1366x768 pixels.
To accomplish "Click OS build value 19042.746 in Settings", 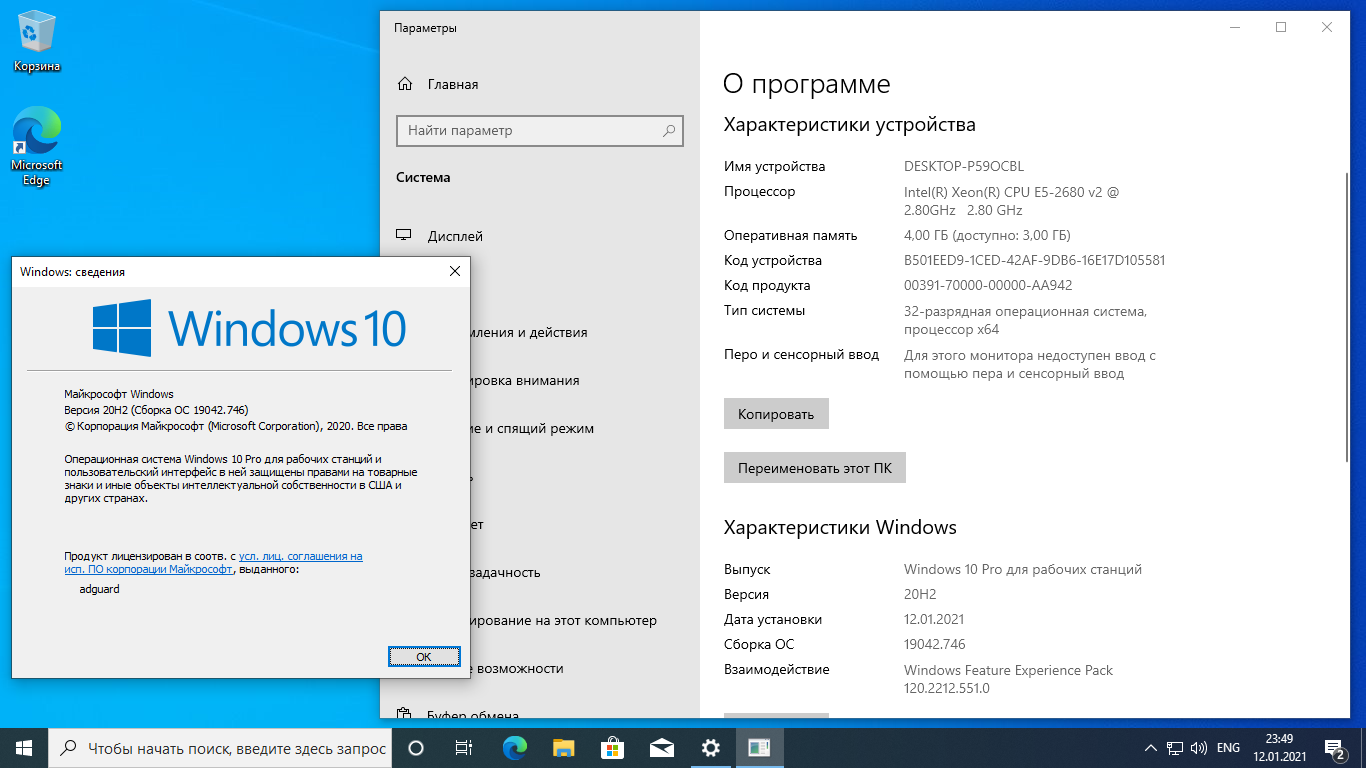I will pos(935,644).
